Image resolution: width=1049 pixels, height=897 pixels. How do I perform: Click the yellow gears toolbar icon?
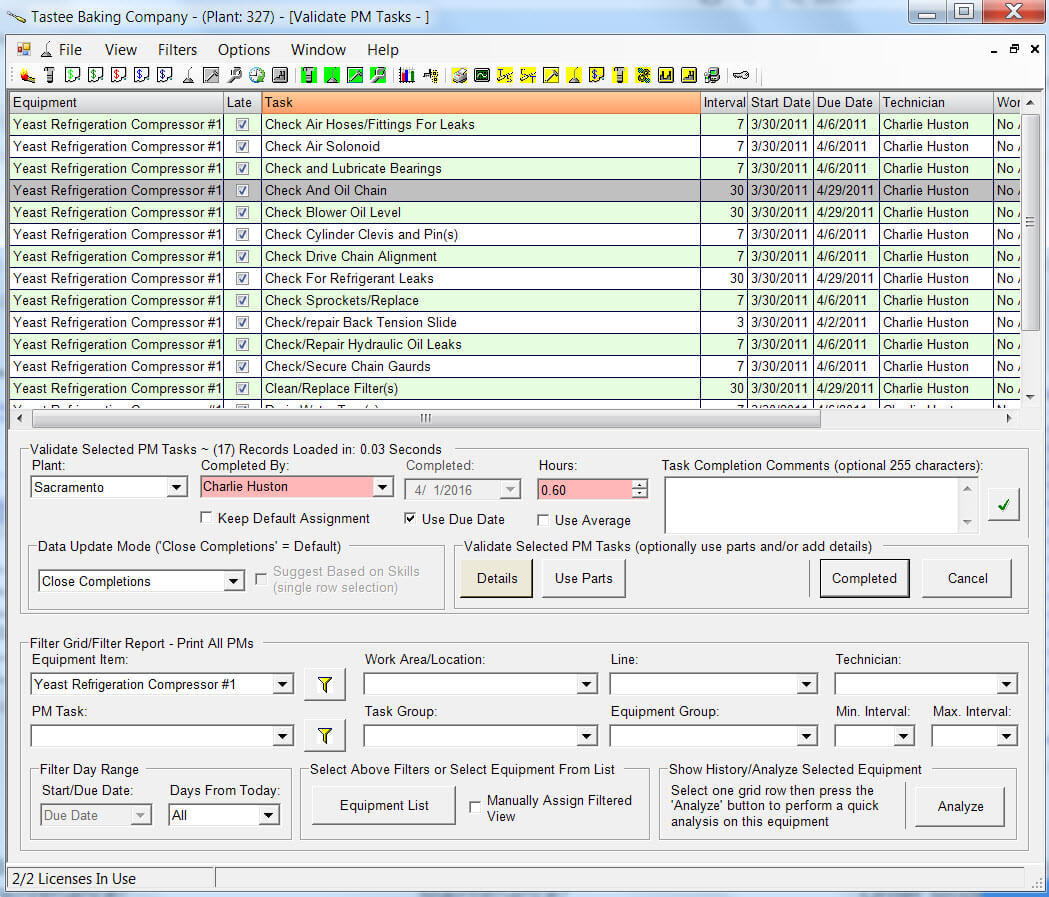pos(643,76)
